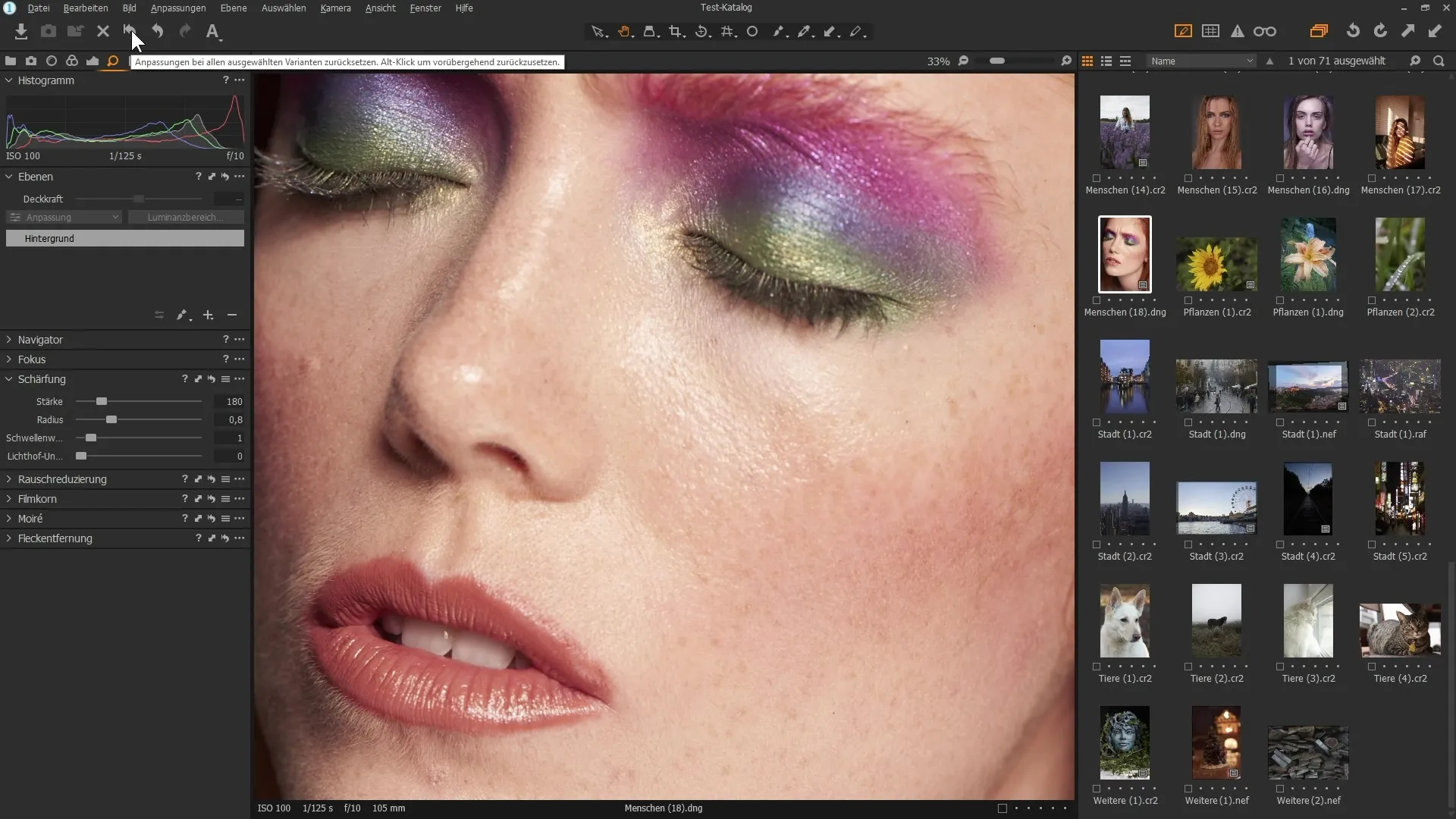Screen dimensions: 1456x819
Task: Collapse the Ebenen panel
Action: (x=9, y=177)
